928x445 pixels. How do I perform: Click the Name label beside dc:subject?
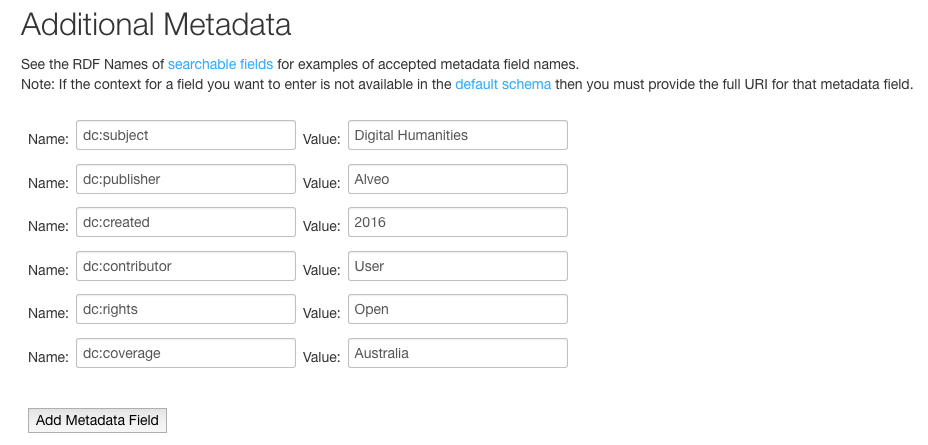tap(49, 139)
